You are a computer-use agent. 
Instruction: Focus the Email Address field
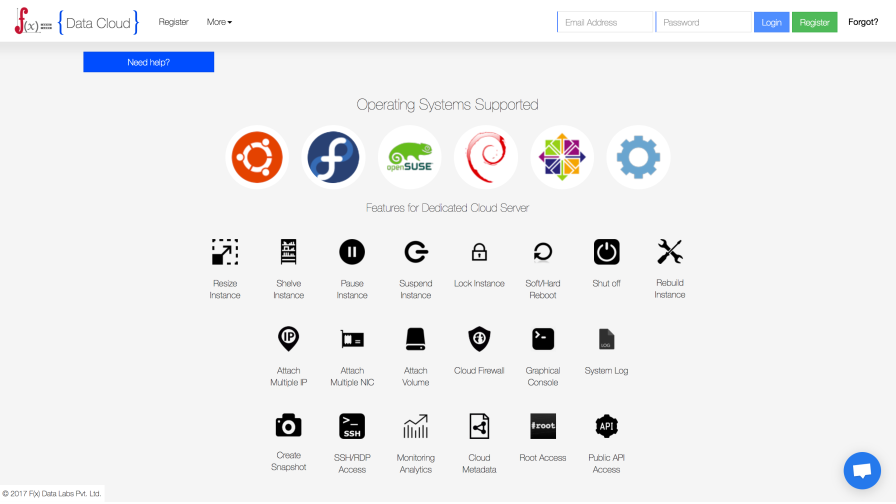pyautogui.click(x=605, y=22)
